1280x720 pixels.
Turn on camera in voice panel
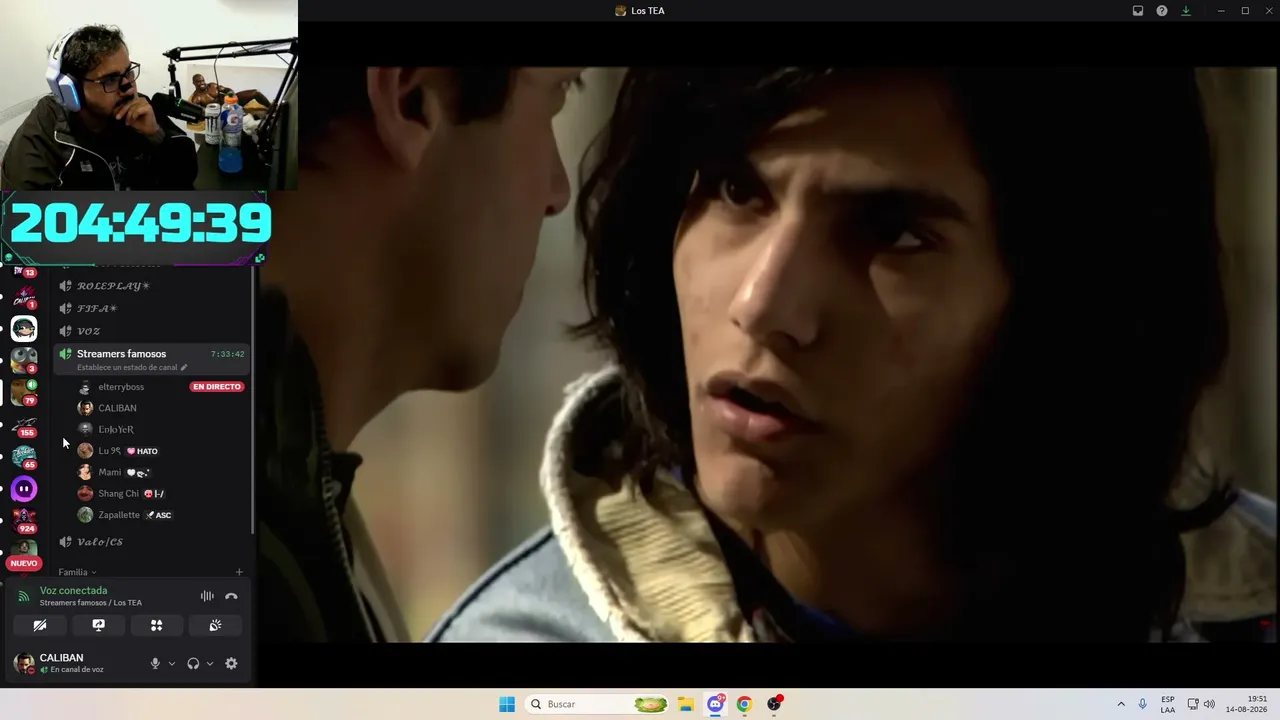40,625
